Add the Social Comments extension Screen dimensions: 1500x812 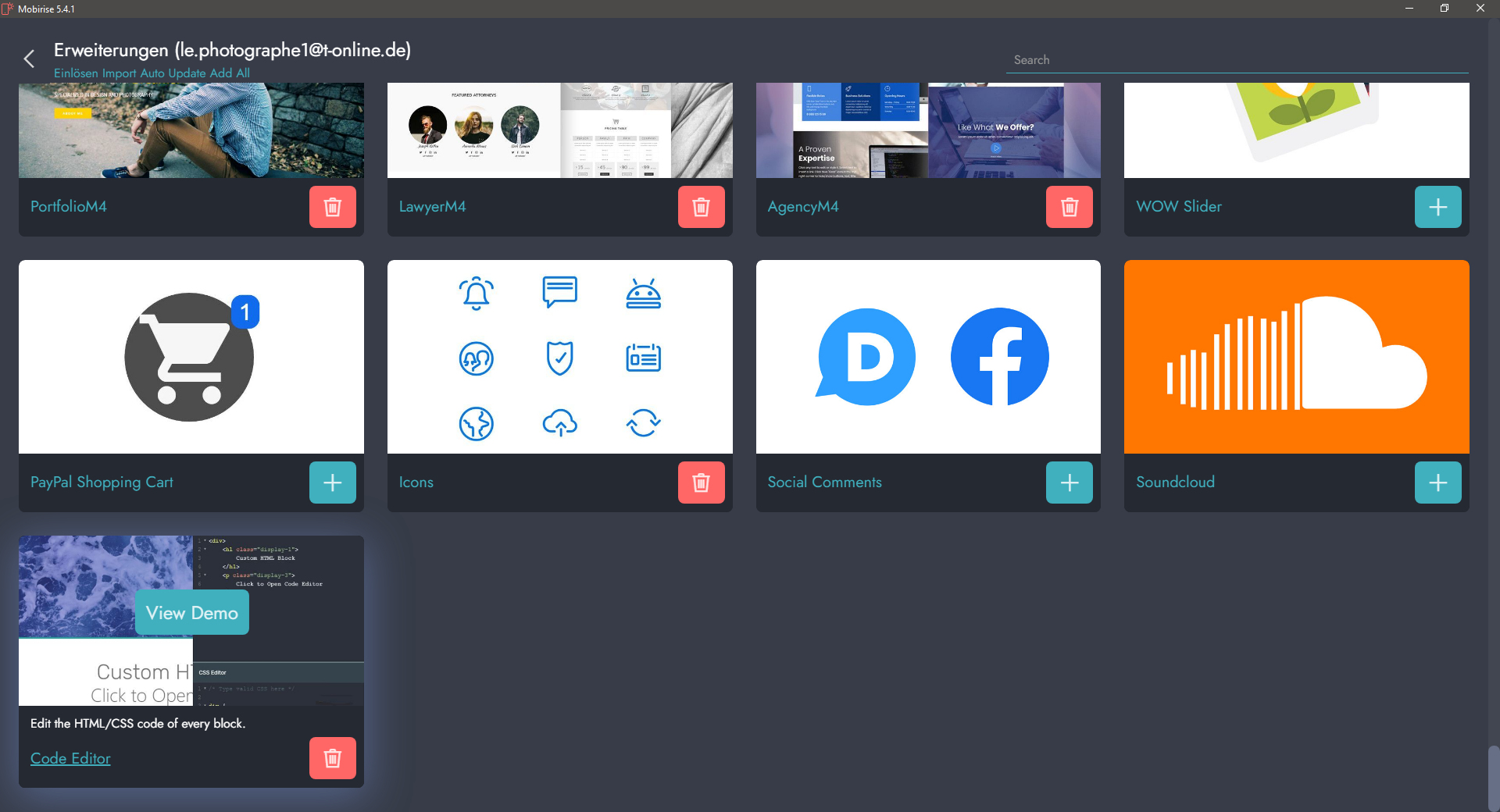pos(1070,483)
